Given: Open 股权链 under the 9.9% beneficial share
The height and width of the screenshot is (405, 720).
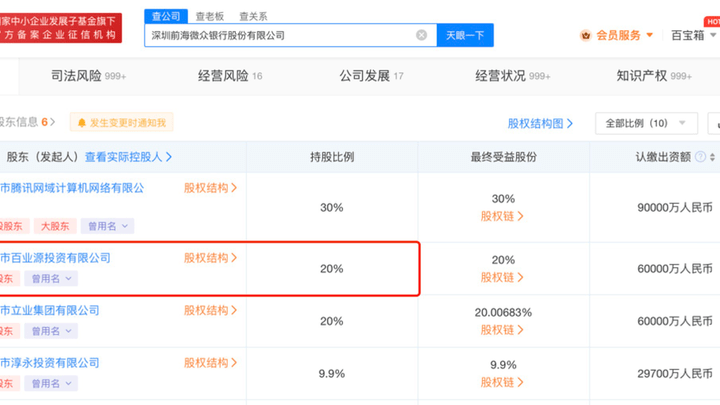Looking at the screenshot, I should click(x=502, y=382).
